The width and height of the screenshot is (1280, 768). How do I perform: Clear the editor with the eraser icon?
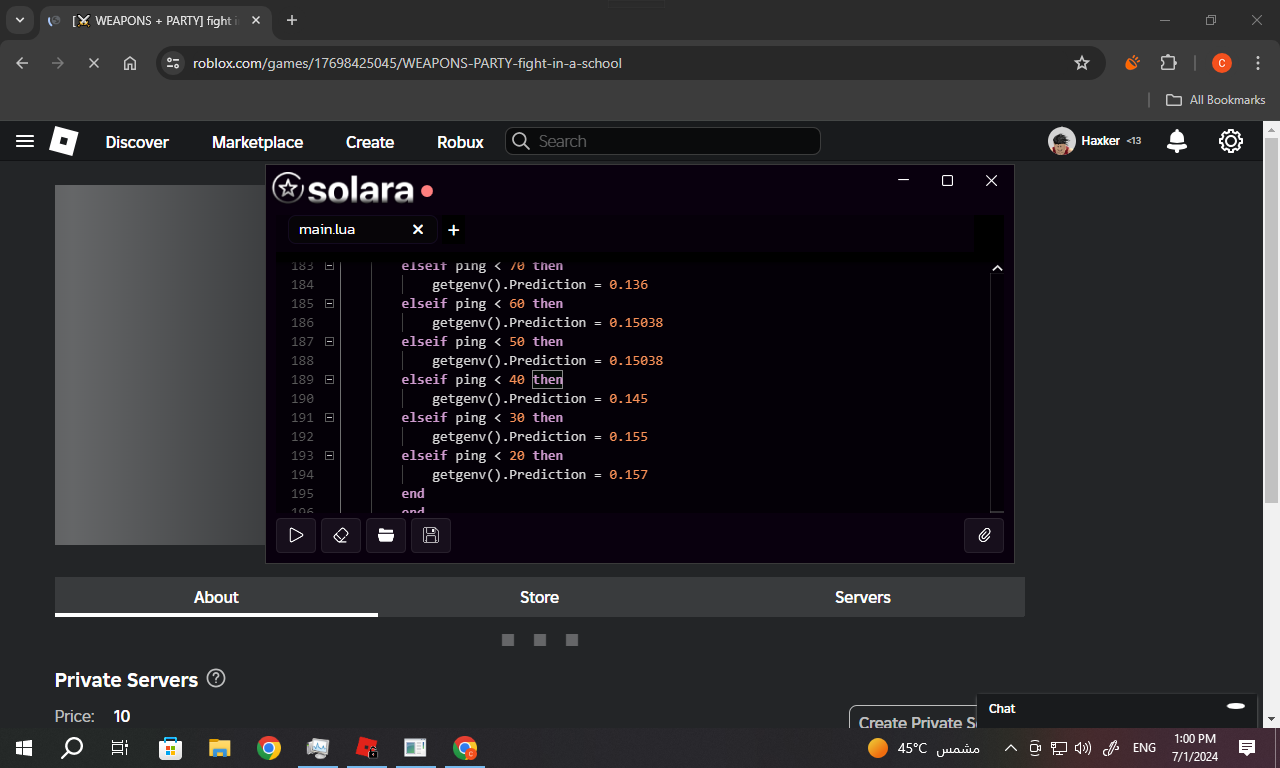341,536
